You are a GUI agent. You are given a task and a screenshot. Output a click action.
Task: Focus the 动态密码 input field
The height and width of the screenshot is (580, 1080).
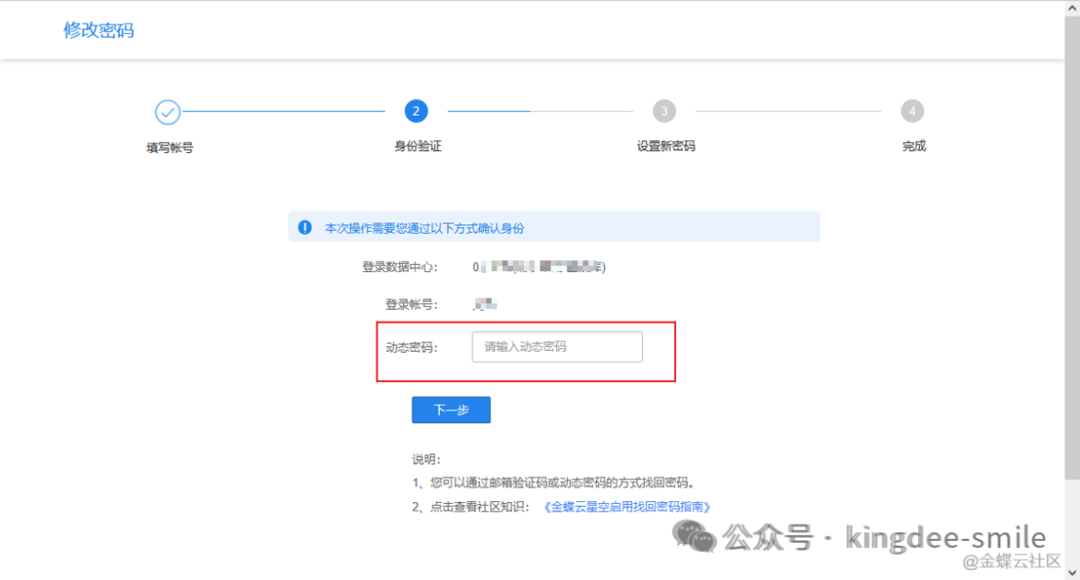[x=557, y=346]
